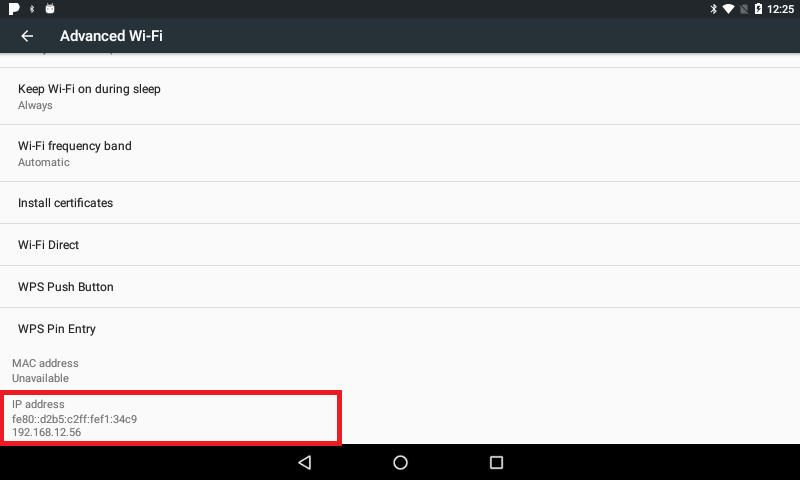Viewport: 800px width, 480px height.
Task: Open Keep Wi-Fi on during sleep setting
Action: pos(400,96)
